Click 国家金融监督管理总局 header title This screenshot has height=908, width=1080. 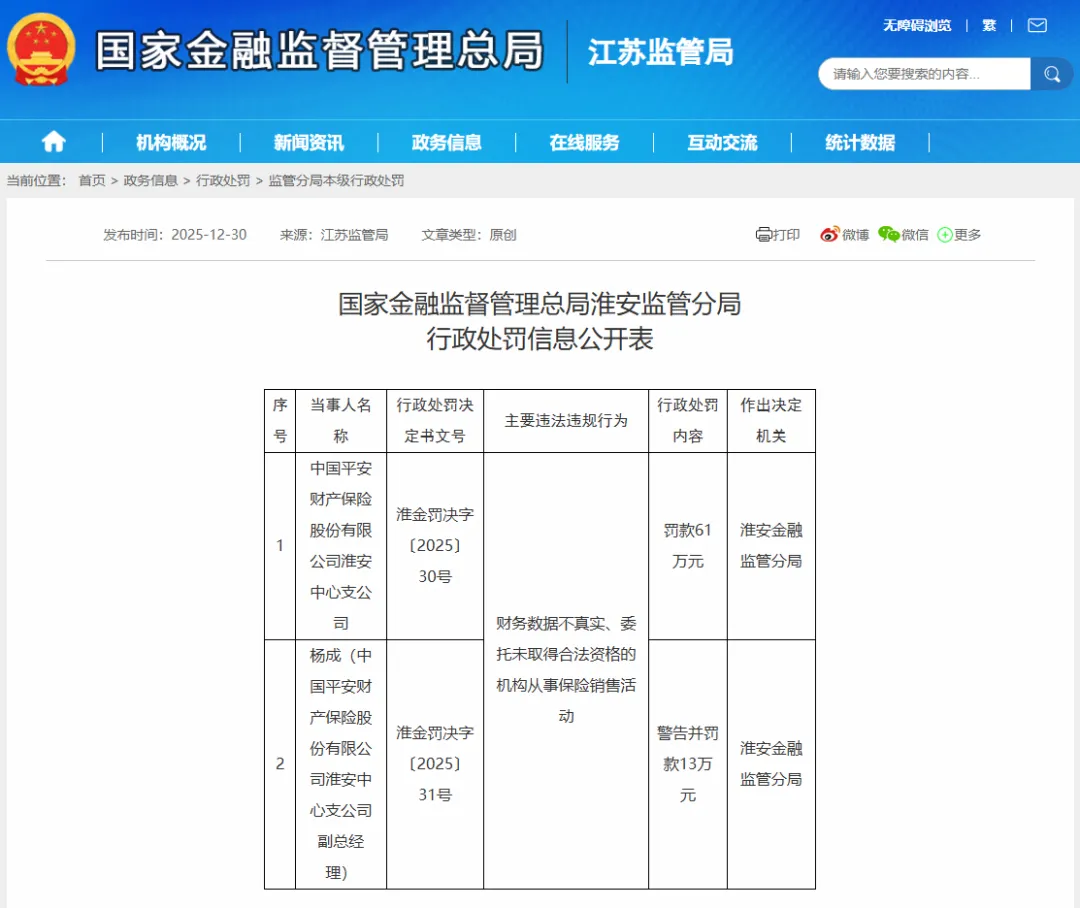pos(320,50)
